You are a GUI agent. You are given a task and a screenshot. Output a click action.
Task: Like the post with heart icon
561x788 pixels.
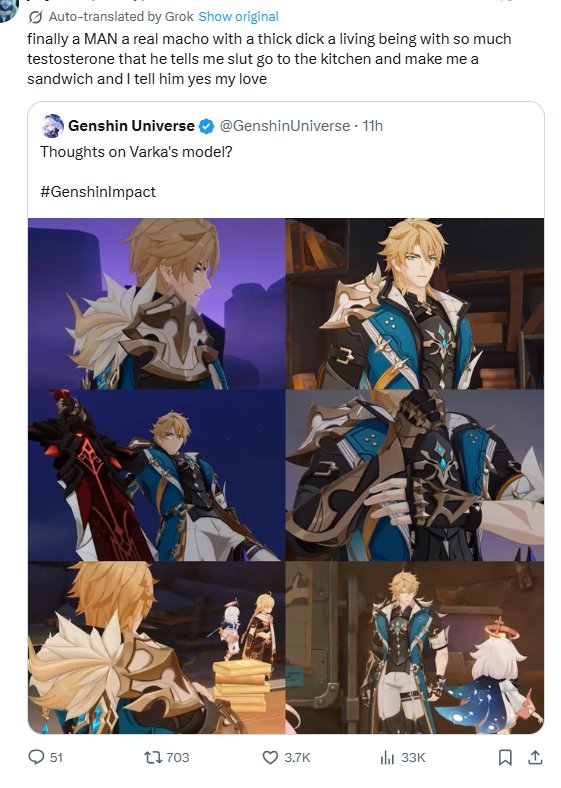(x=270, y=757)
